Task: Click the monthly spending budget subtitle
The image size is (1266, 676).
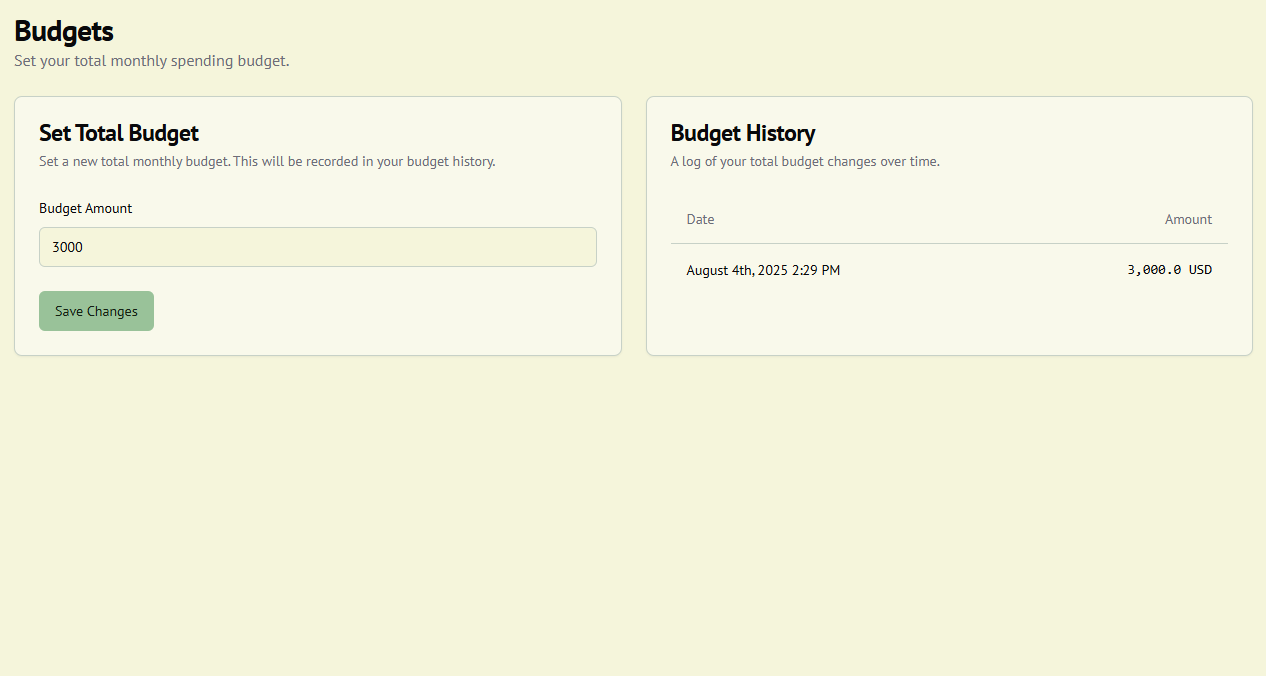Action: point(151,61)
